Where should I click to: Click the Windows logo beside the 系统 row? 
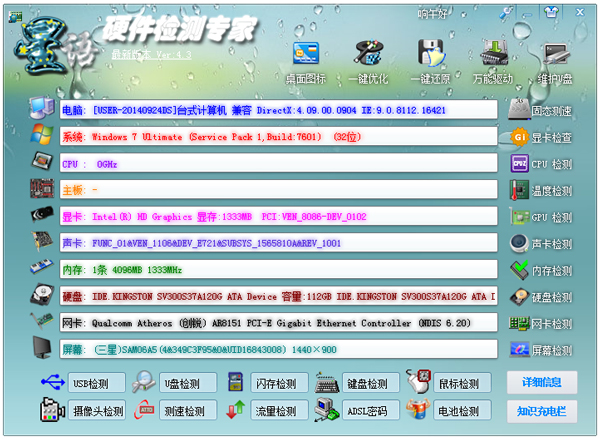pos(42,134)
